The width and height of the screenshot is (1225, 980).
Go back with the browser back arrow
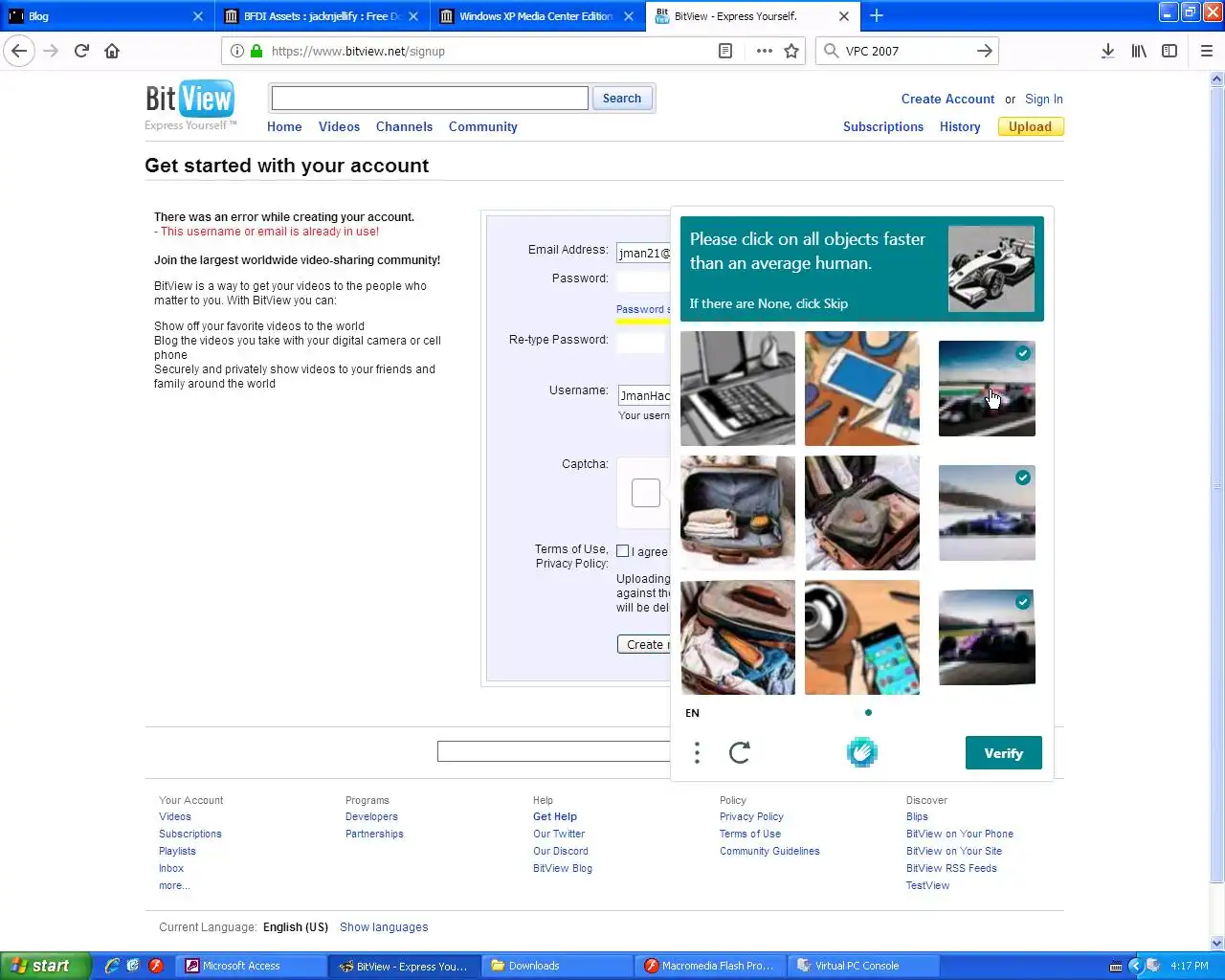(19, 51)
